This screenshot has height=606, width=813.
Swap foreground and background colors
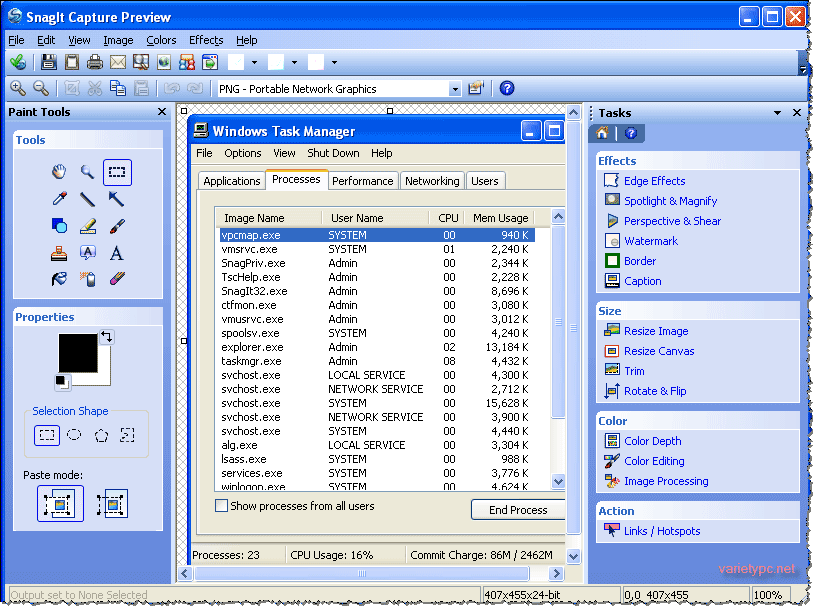tap(107, 337)
